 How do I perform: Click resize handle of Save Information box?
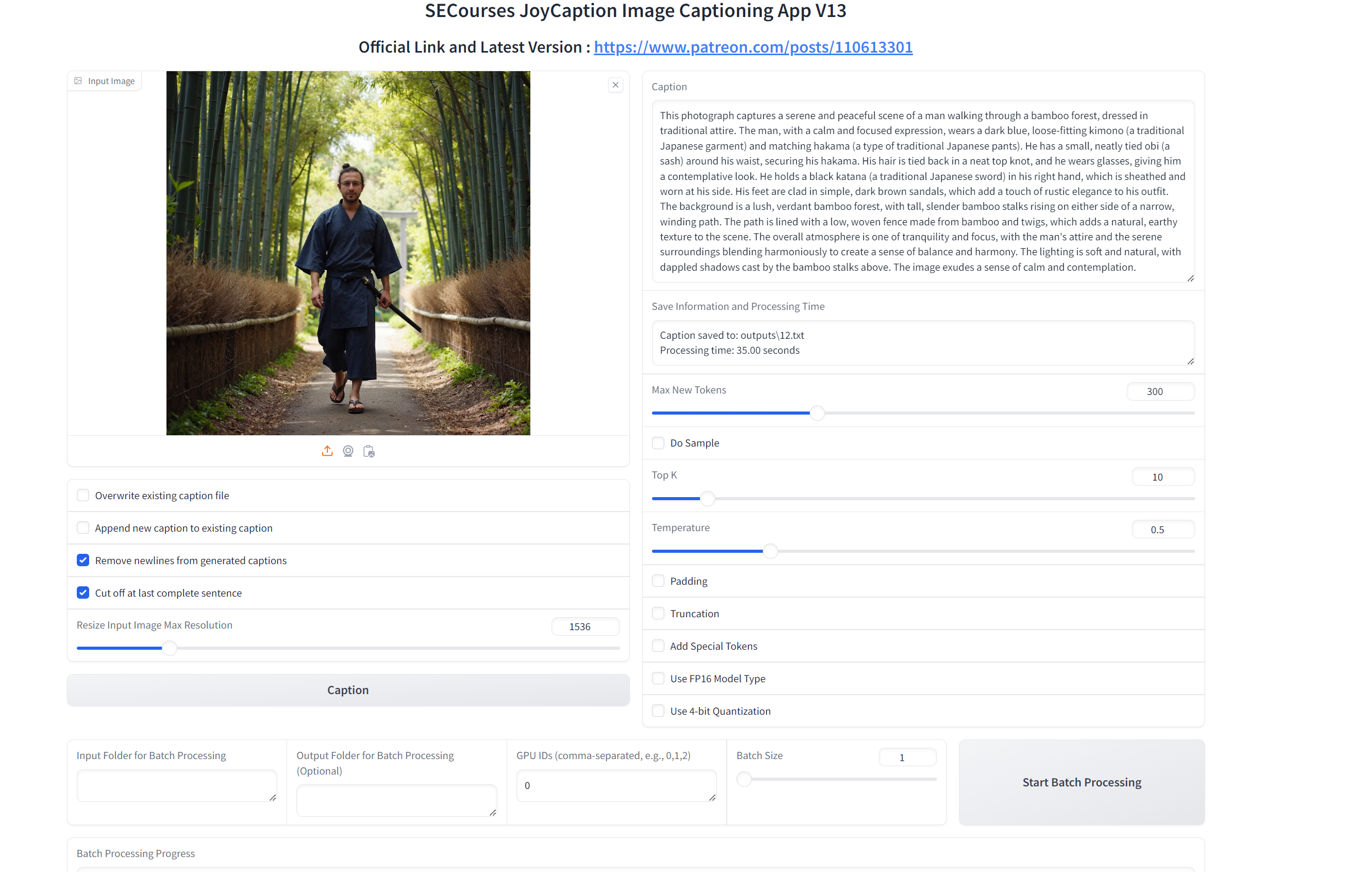[1190, 361]
